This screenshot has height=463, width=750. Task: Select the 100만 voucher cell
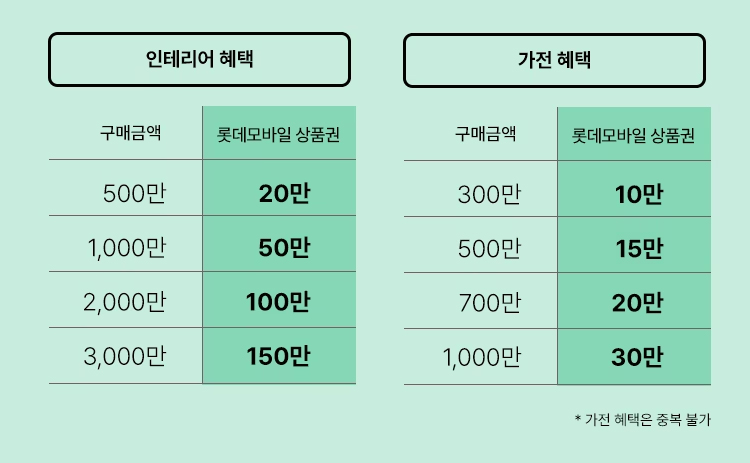point(279,301)
